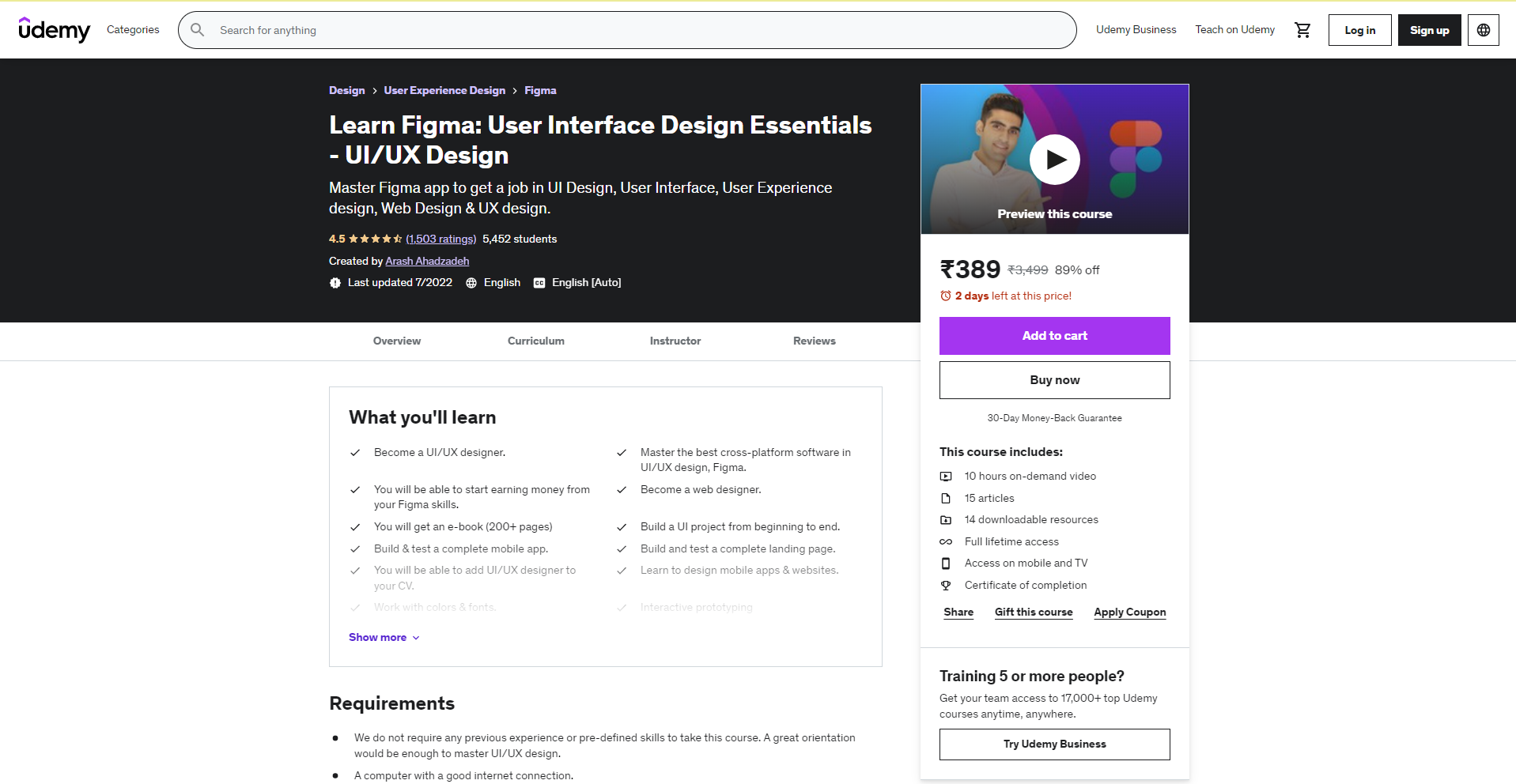Open the Categories menu
Image resolution: width=1516 pixels, height=784 pixels.
(133, 29)
